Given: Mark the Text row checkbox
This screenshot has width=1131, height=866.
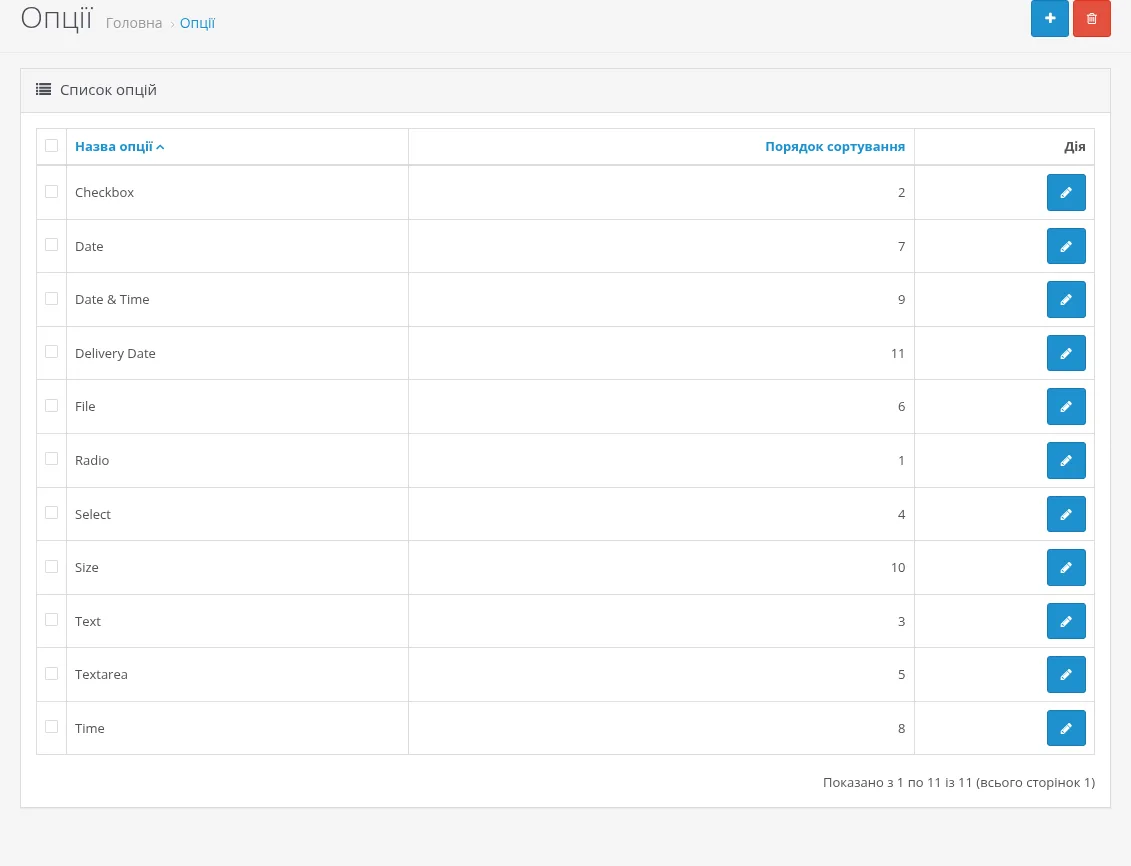Looking at the screenshot, I should tap(51, 620).
